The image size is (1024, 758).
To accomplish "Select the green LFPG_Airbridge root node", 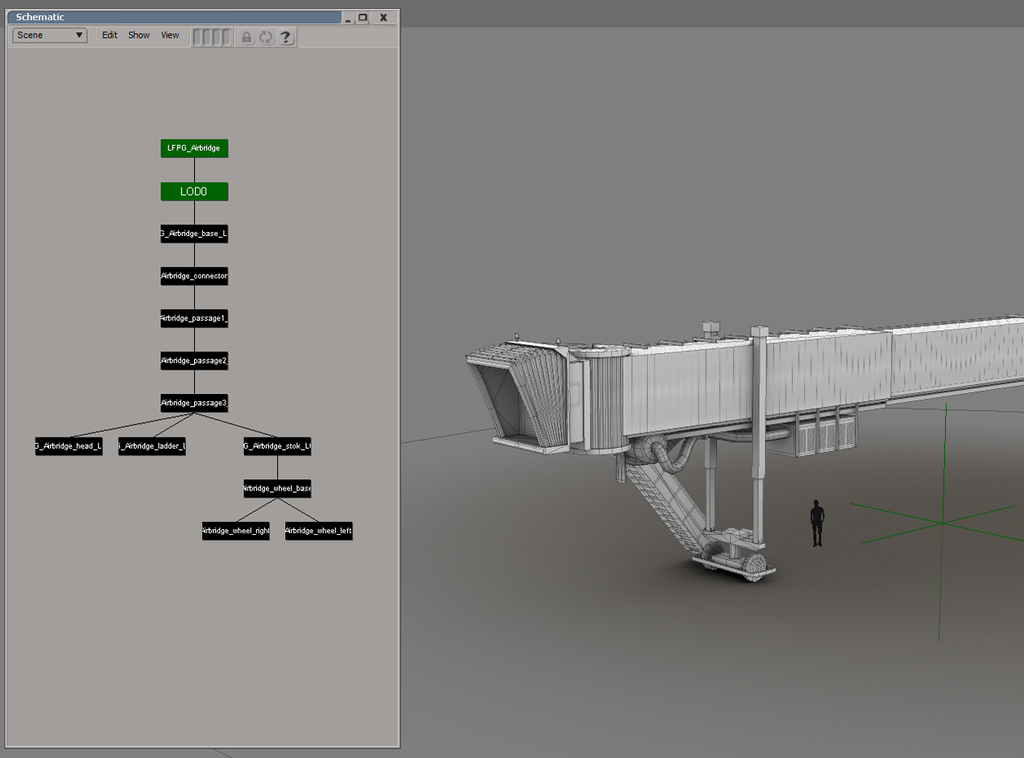I will tap(194, 148).
